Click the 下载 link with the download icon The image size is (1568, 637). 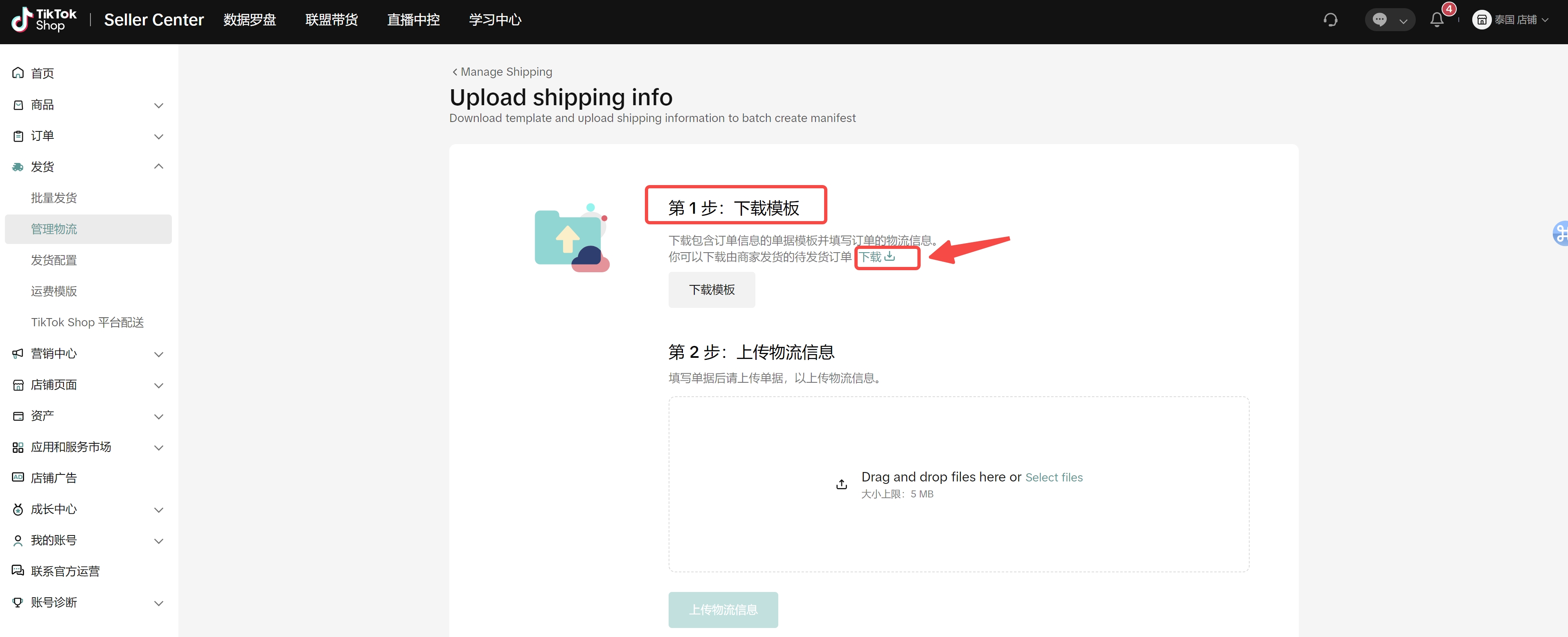(876, 257)
